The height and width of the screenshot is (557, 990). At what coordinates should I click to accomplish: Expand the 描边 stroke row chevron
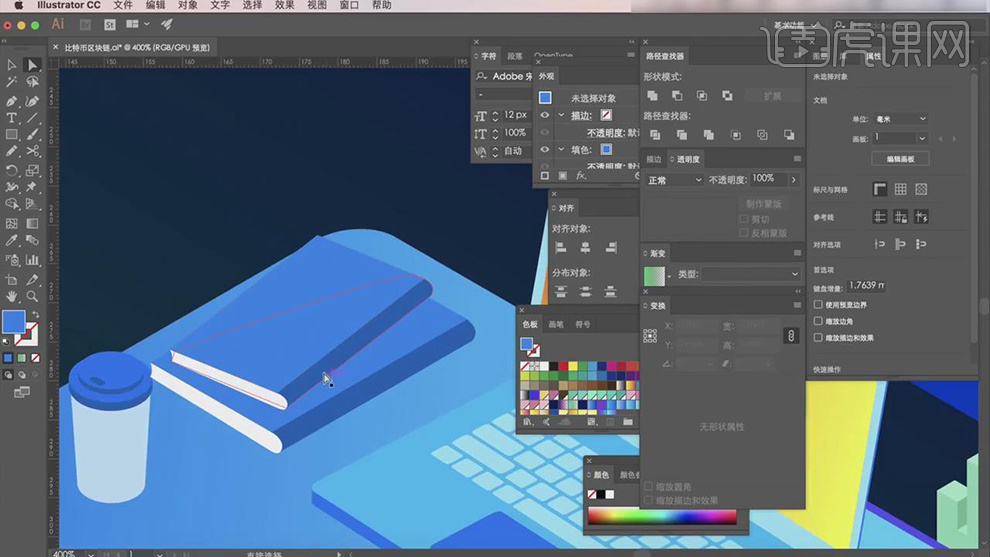(x=561, y=116)
